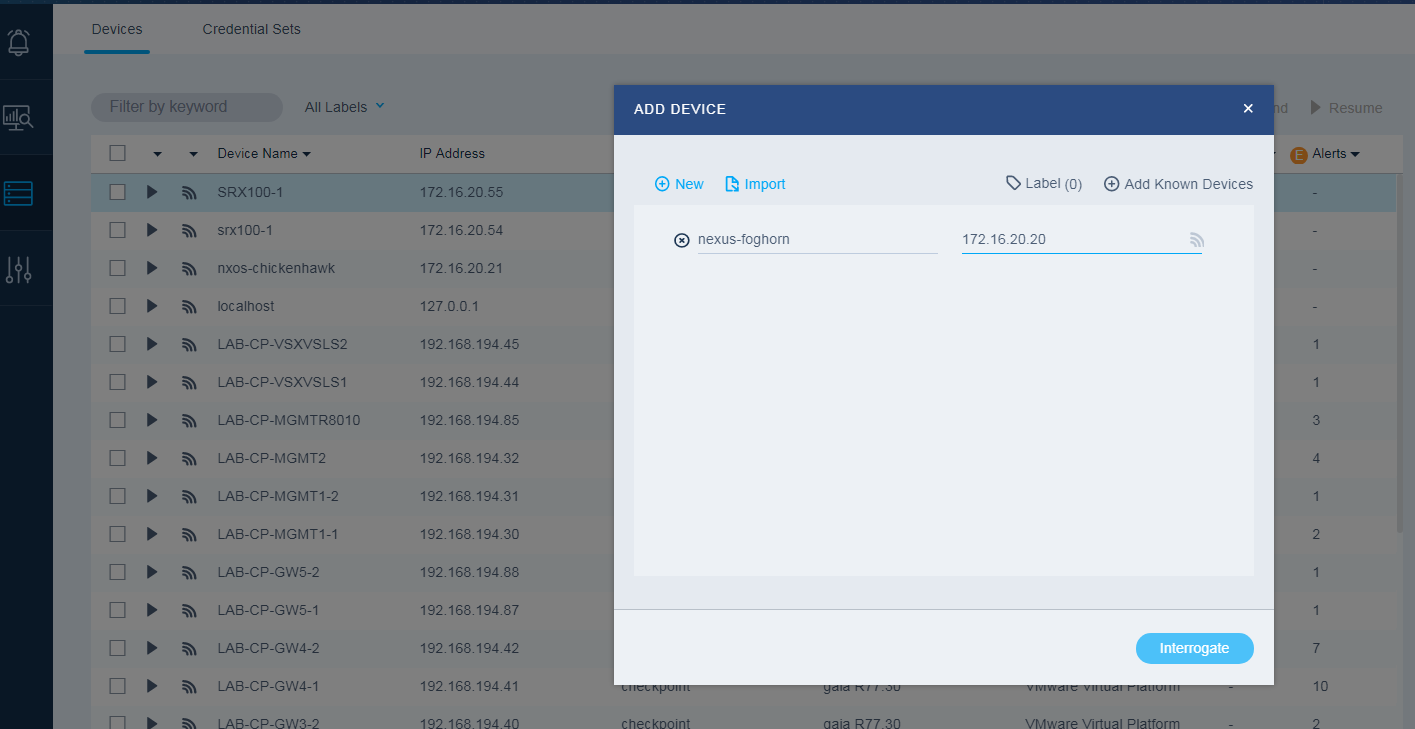The width and height of the screenshot is (1415, 729).
Task: Click the play icon for LAB-CP-VSXVSLS2
Action: [x=152, y=344]
